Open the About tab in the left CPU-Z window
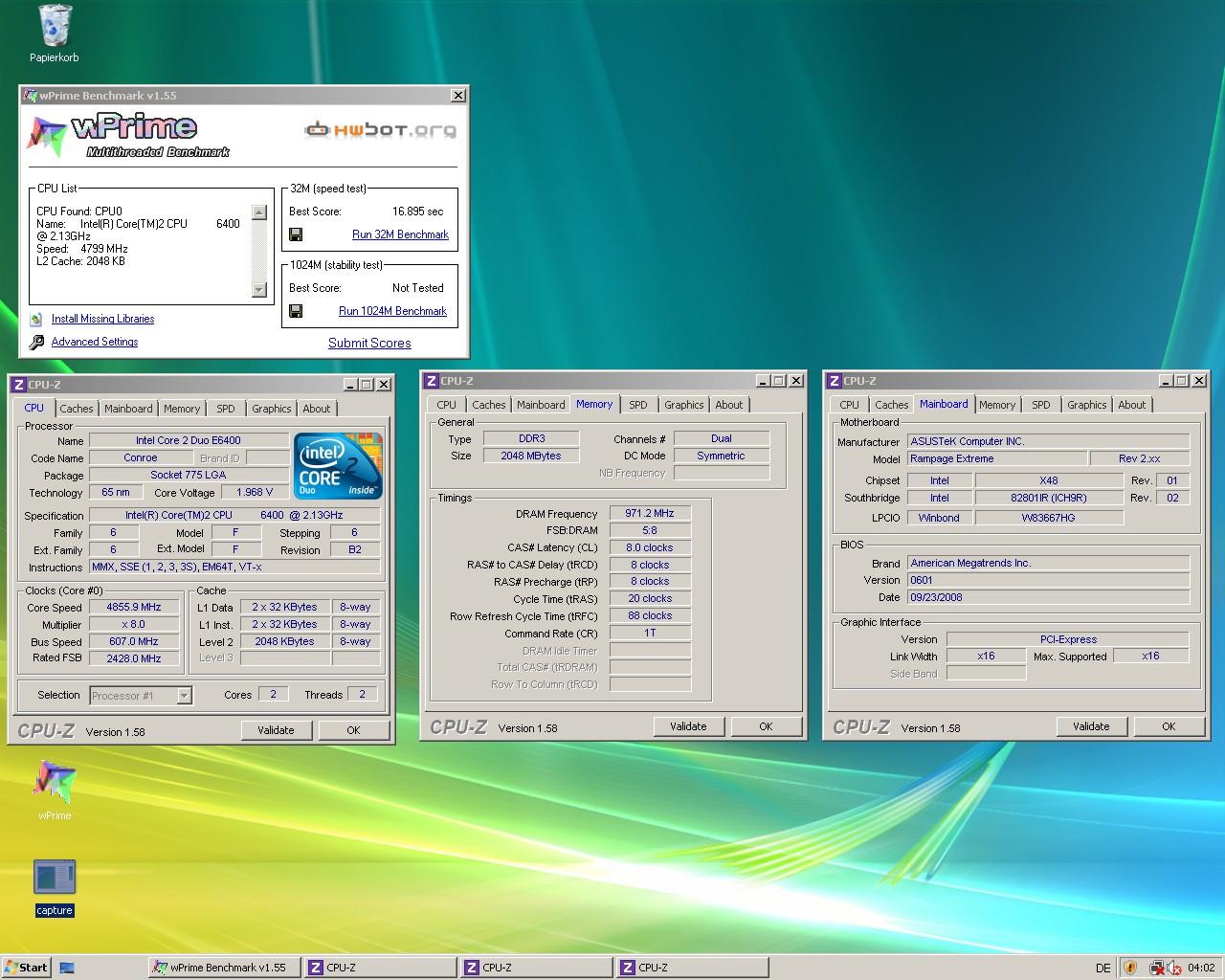Screen dimensions: 1225x980 [x=317, y=409]
